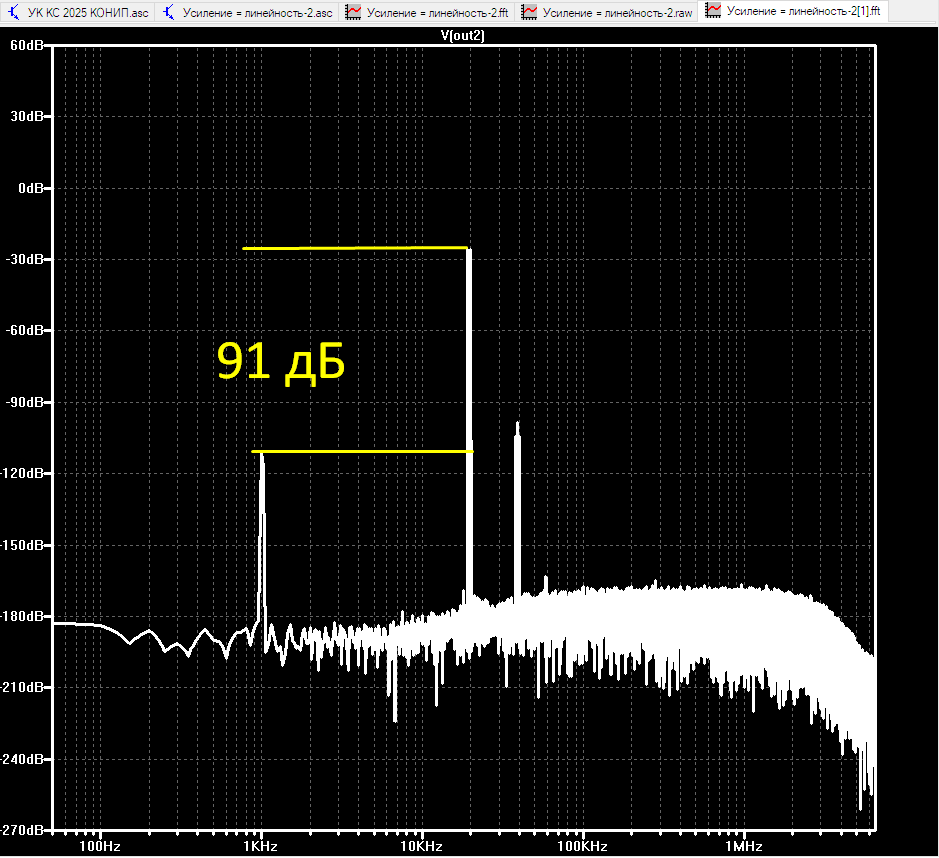Click the waveform icon on the линейность-2[1].fft tab
The width and height of the screenshot is (939, 858).
(713, 11)
